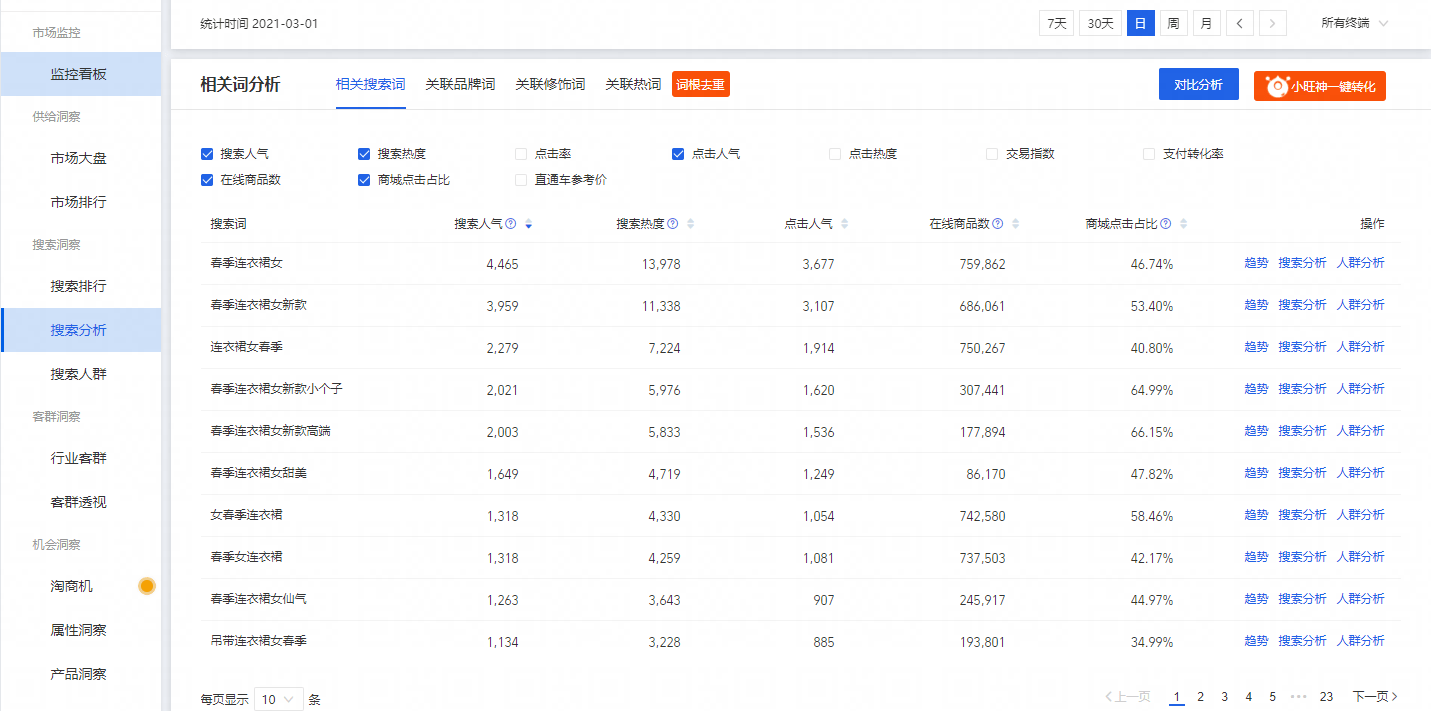
Task: Select the 7天 time range
Action: [1056, 23]
